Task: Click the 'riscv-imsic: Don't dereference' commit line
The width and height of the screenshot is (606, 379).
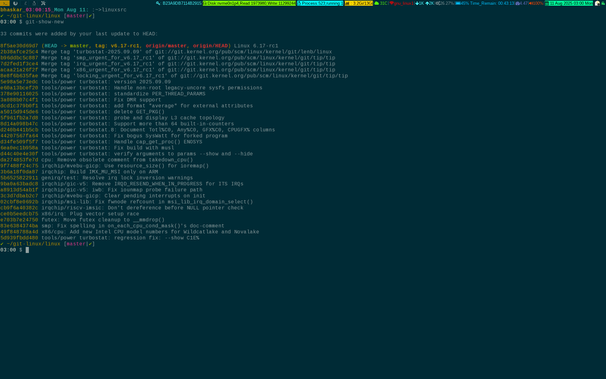Action: point(122,208)
